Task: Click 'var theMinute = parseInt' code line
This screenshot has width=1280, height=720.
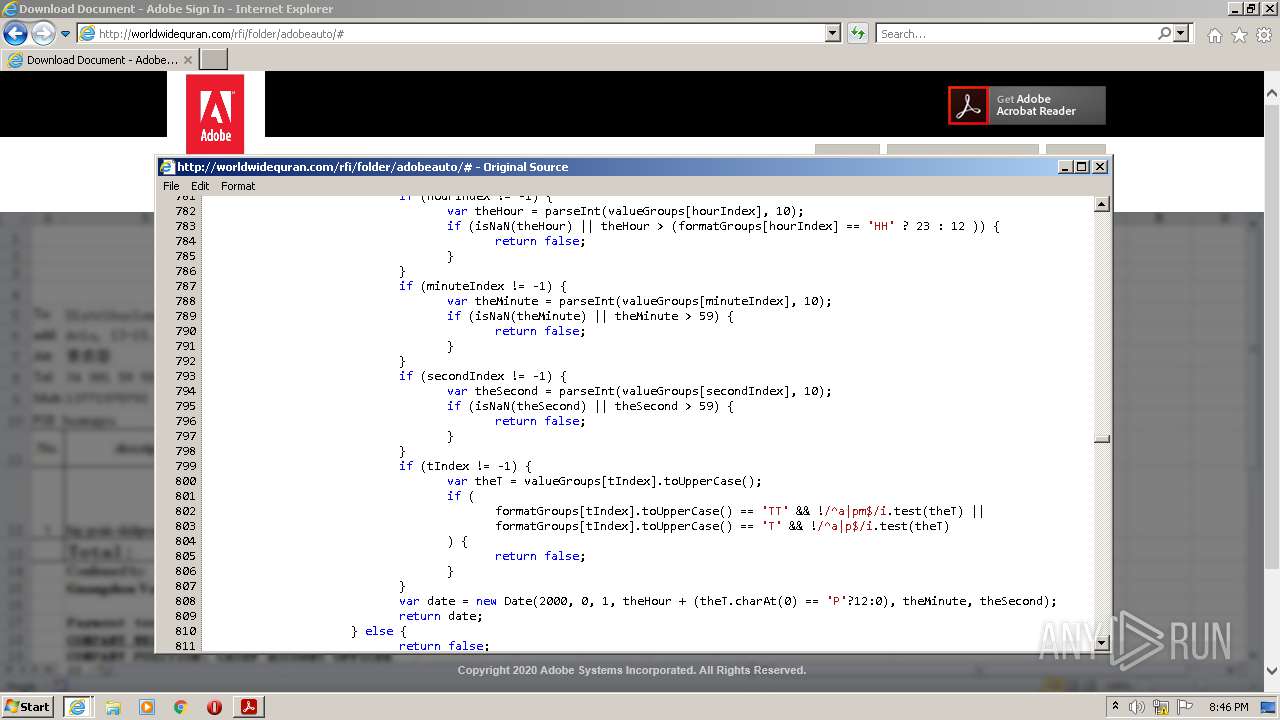Action: pos(639,301)
